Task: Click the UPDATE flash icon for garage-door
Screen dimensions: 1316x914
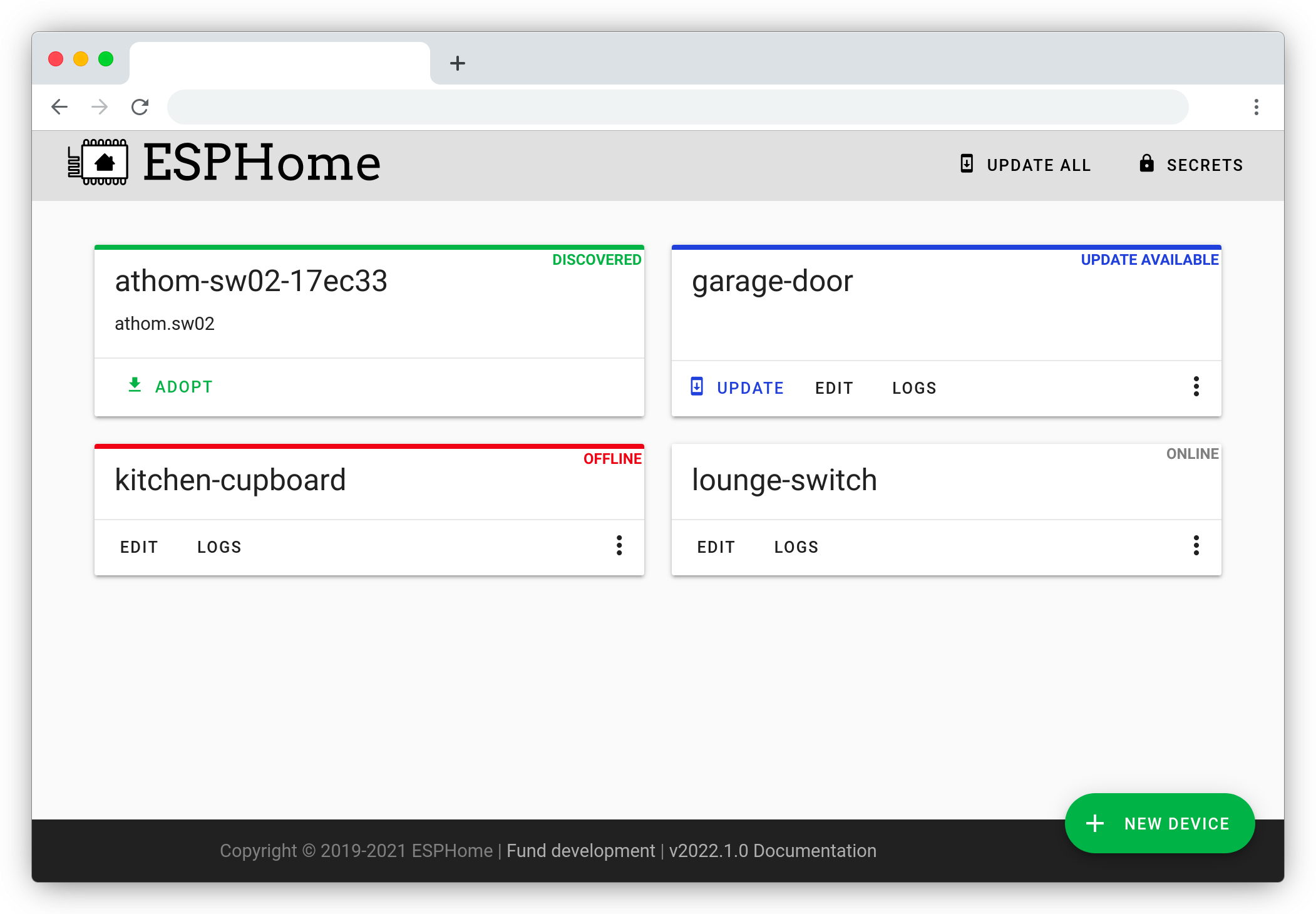Action: [697, 387]
